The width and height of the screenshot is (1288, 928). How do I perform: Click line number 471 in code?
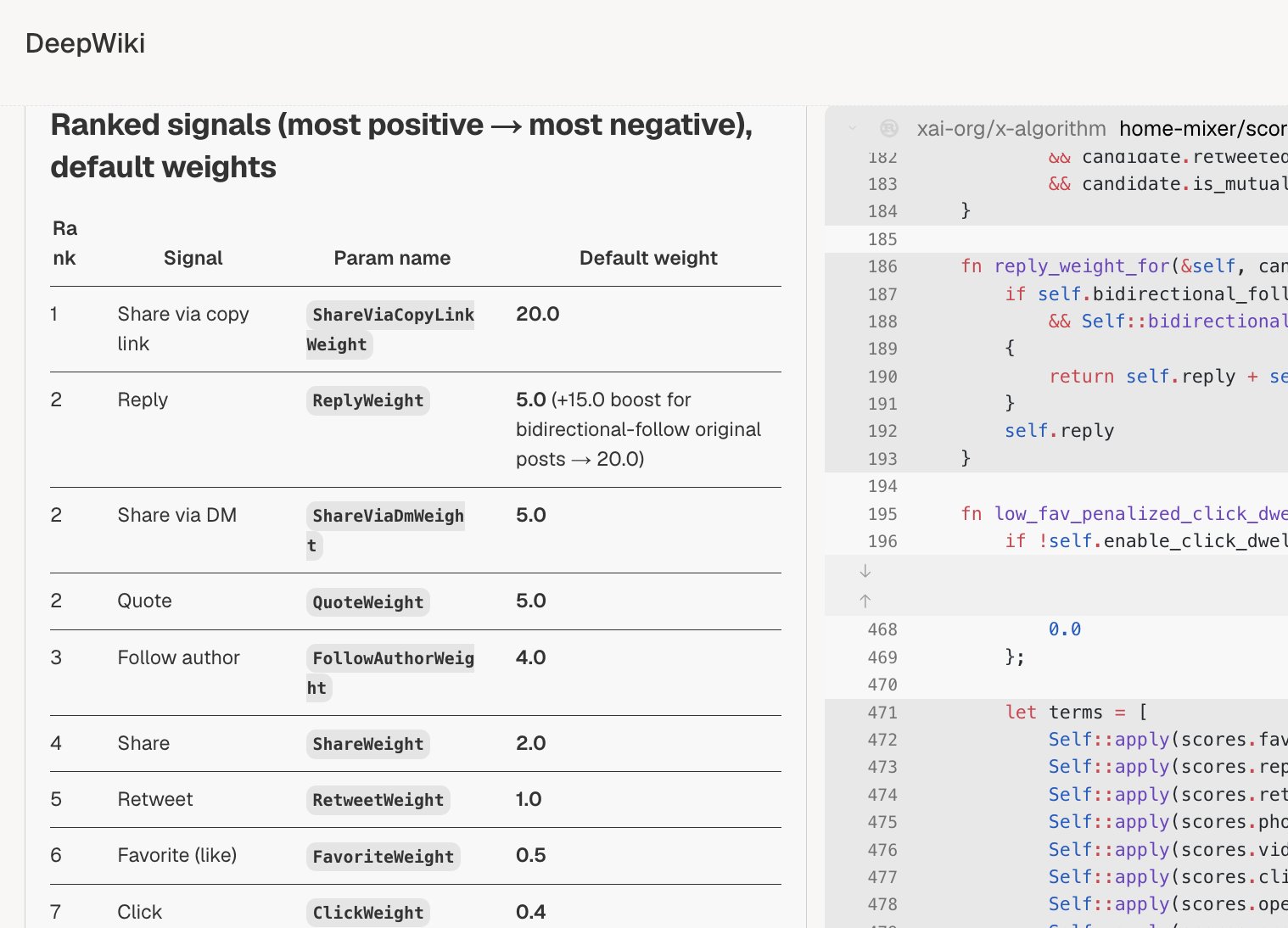[x=882, y=713]
